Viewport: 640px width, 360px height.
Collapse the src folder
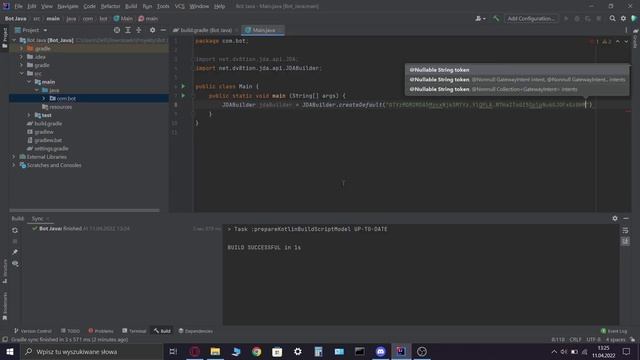[x=22, y=73]
